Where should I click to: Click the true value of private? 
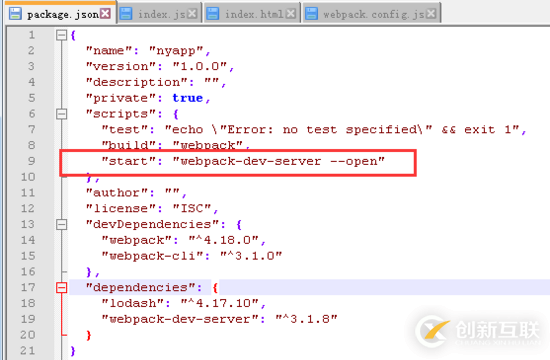coord(187,98)
